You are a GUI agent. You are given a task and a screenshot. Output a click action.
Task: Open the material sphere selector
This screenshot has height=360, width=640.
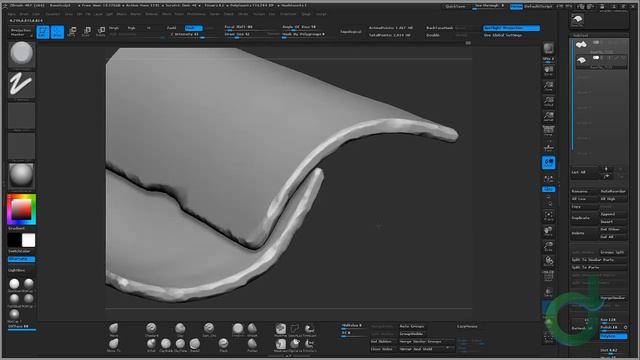[x=22, y=176]
